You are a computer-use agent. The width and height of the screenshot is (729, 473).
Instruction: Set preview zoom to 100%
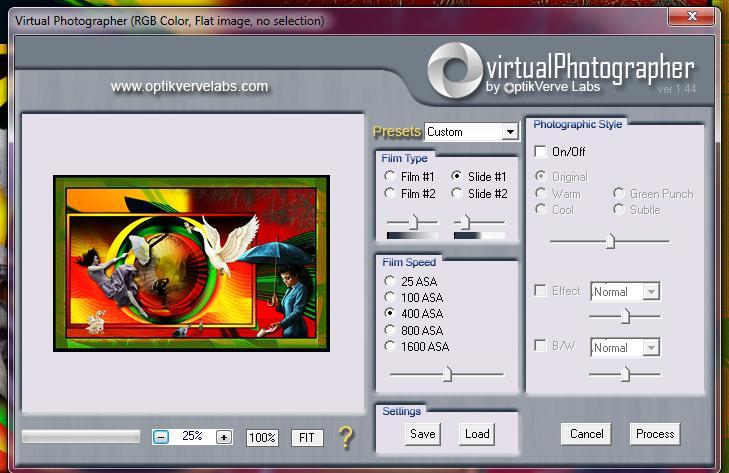point(262,438)
